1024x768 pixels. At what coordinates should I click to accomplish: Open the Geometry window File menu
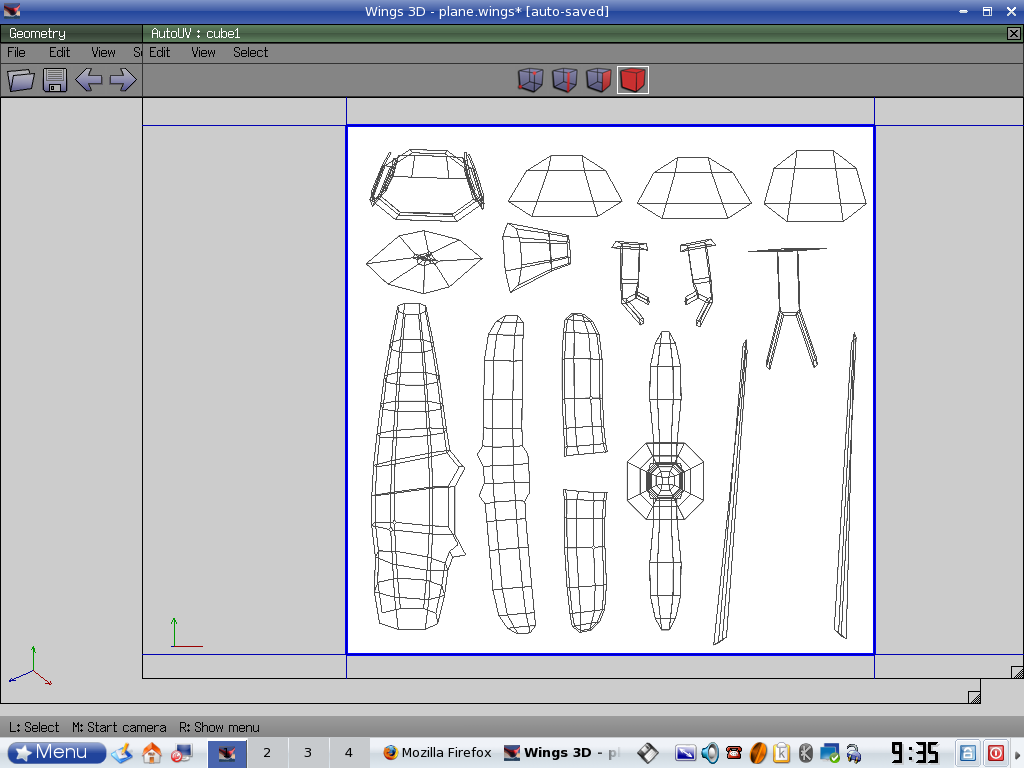16,52
